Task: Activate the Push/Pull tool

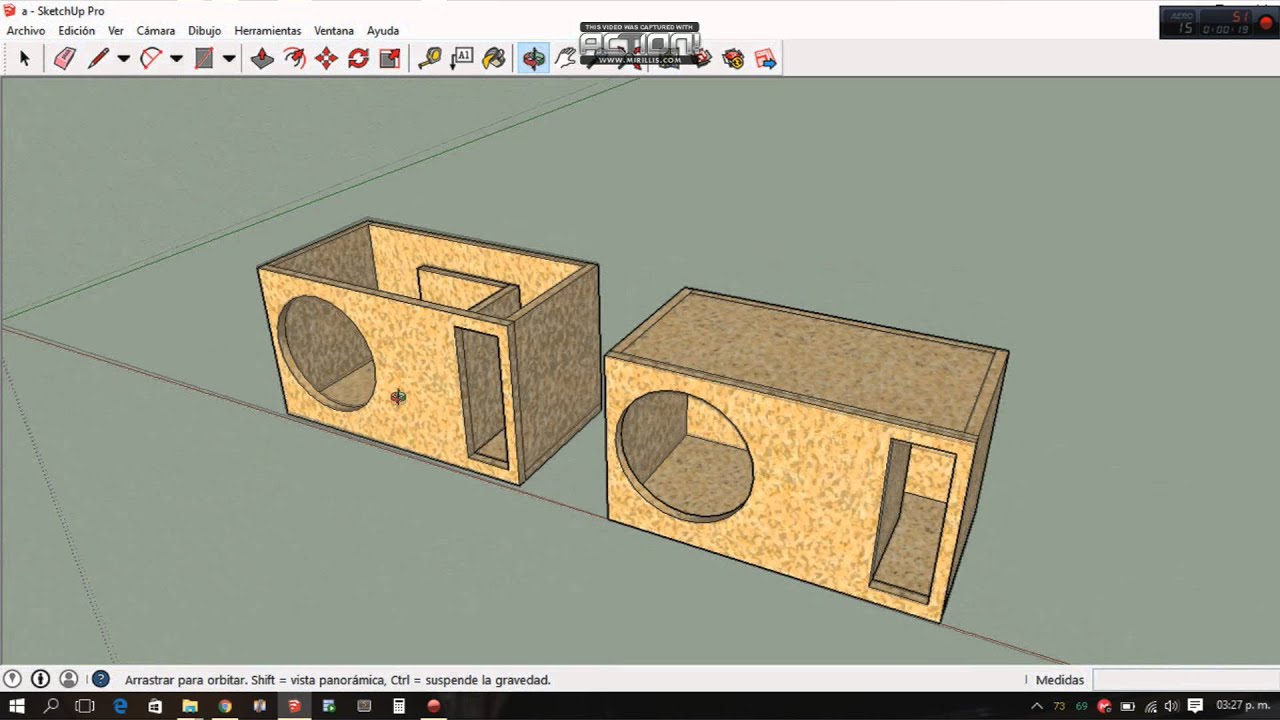Action: point(262,59)
